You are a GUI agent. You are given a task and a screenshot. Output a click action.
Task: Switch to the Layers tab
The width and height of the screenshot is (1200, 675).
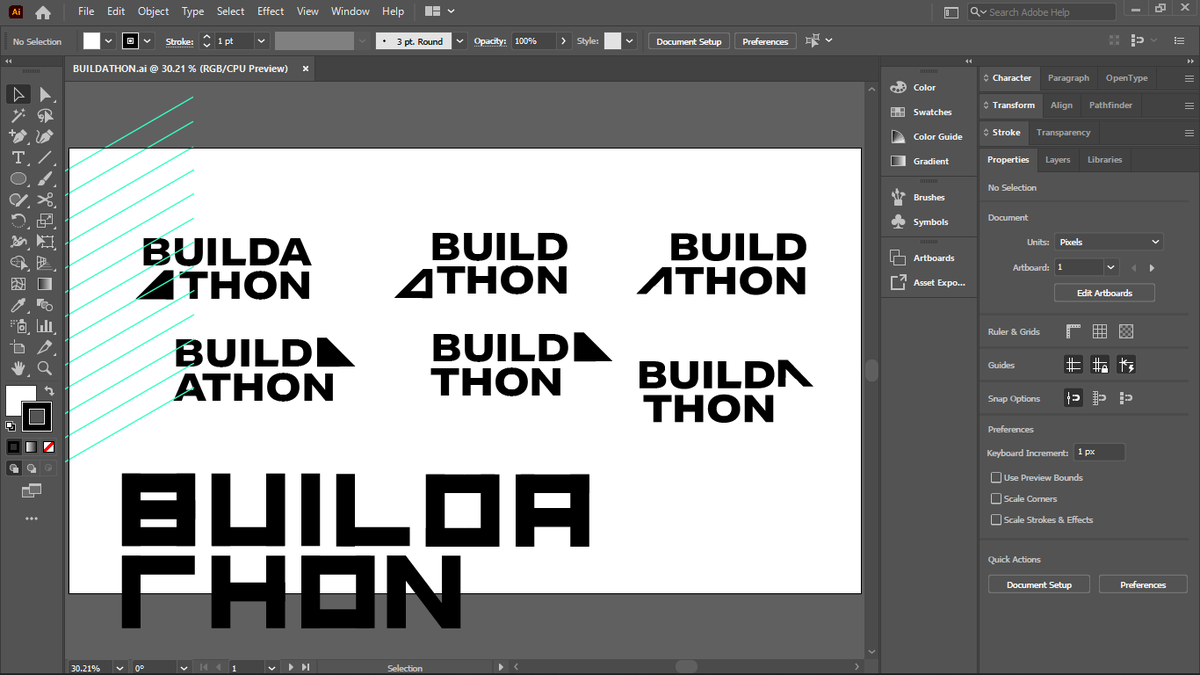tap(1057, 159)
